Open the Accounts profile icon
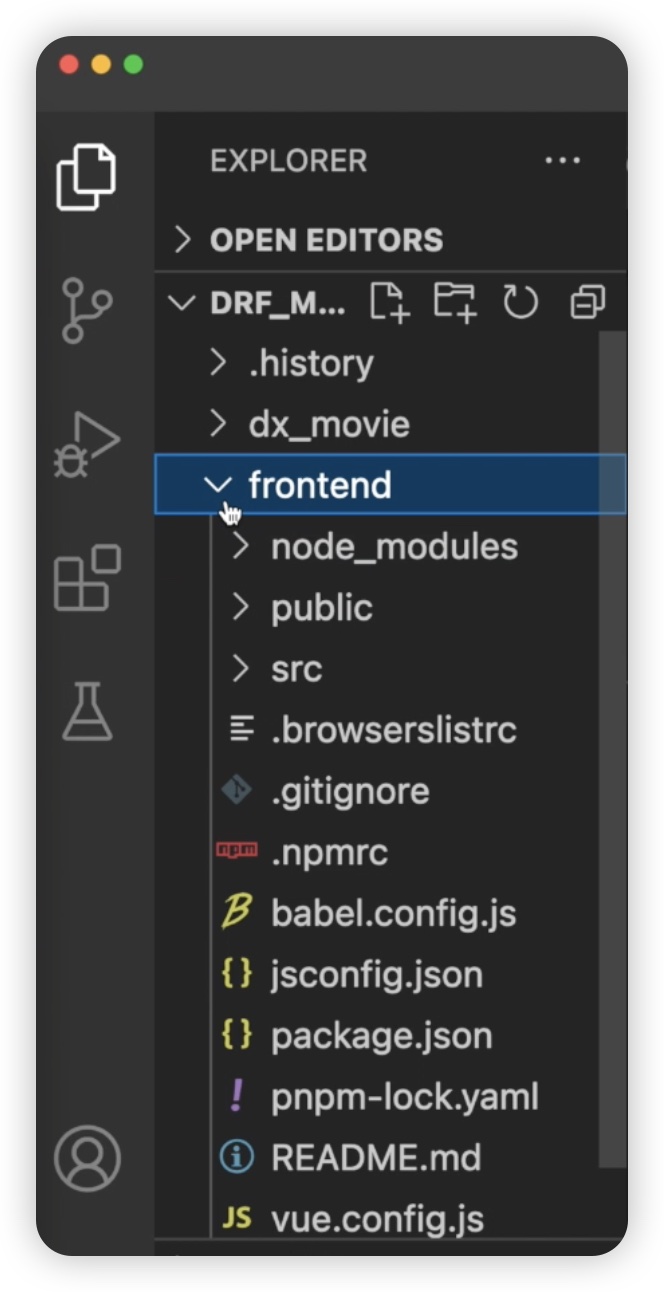Screen dimensions: 664x1292 (x=87, y=1159)
